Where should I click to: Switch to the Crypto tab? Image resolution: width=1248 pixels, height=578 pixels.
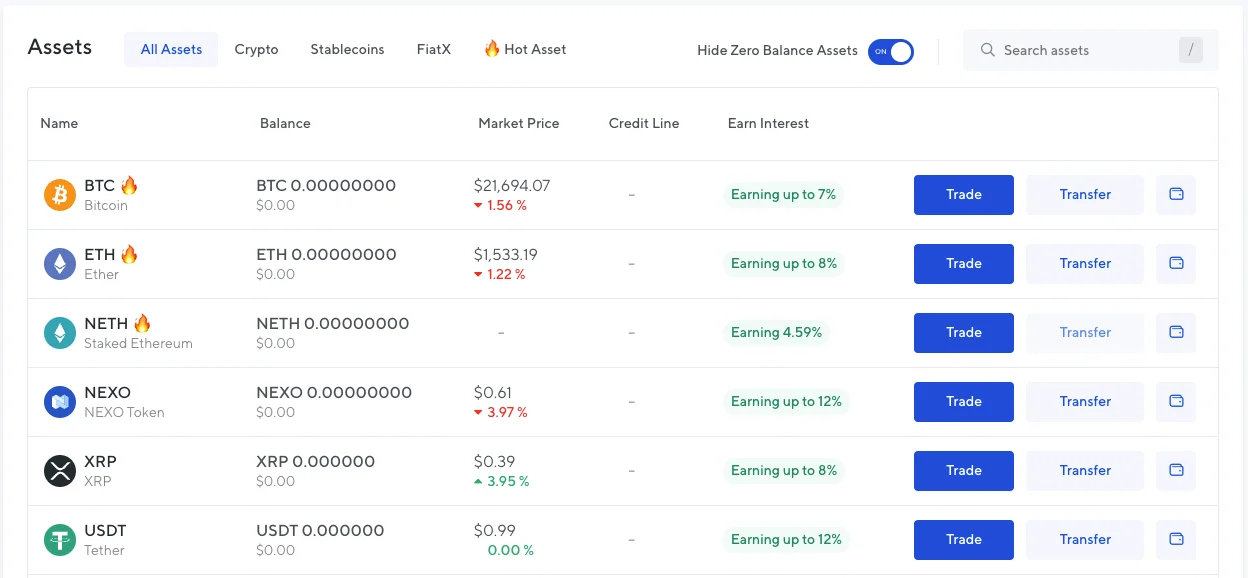click(256, 50)
